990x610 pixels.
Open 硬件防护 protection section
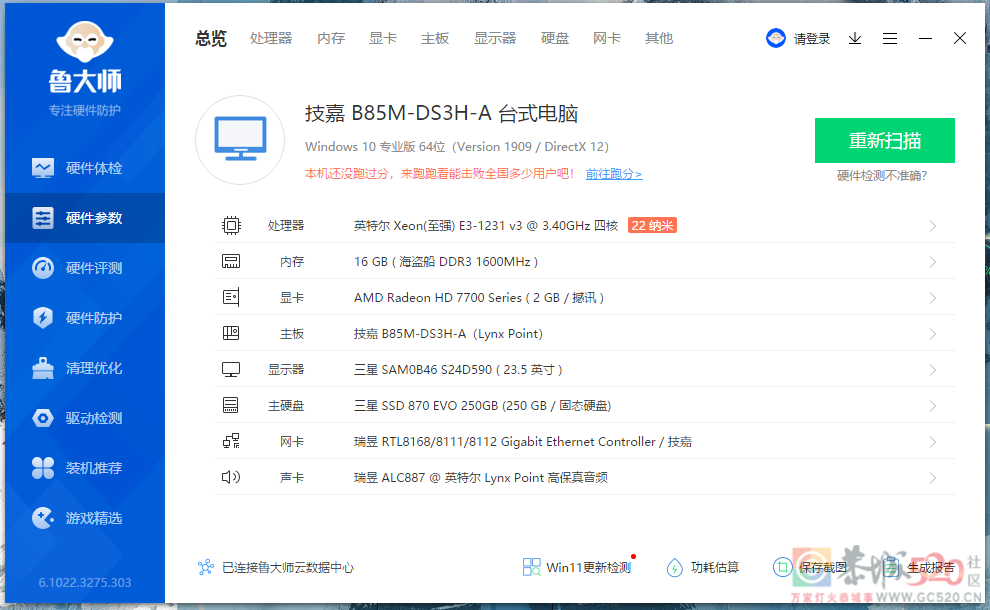(85, 318)
